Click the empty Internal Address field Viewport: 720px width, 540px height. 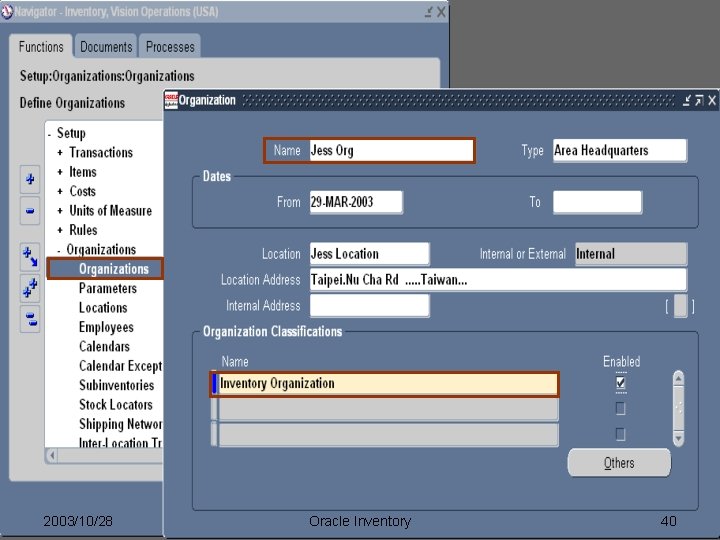pyautogui.click(x=370, y=305)
